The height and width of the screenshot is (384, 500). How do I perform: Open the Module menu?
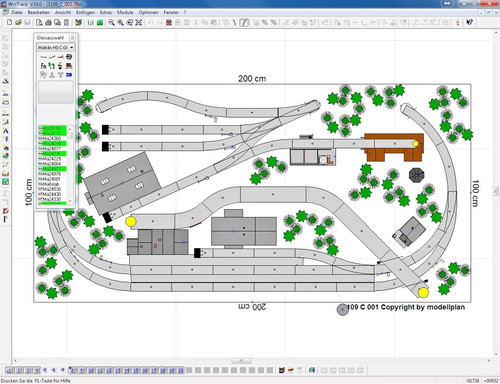[x=125, y=12]
